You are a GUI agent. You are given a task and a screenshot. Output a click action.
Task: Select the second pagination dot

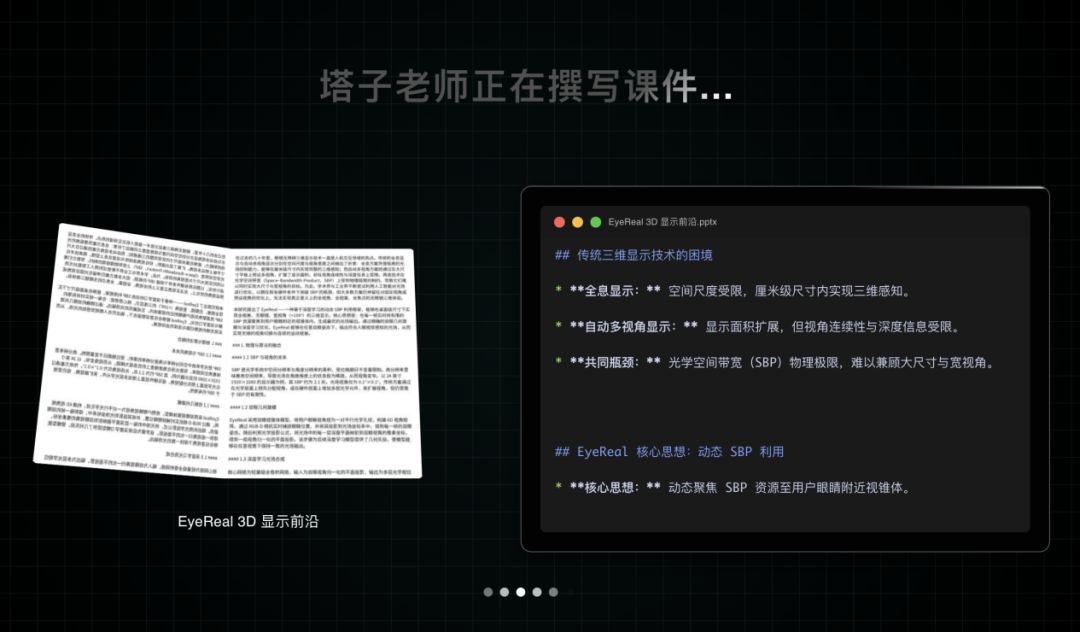[x=505, y=592]
